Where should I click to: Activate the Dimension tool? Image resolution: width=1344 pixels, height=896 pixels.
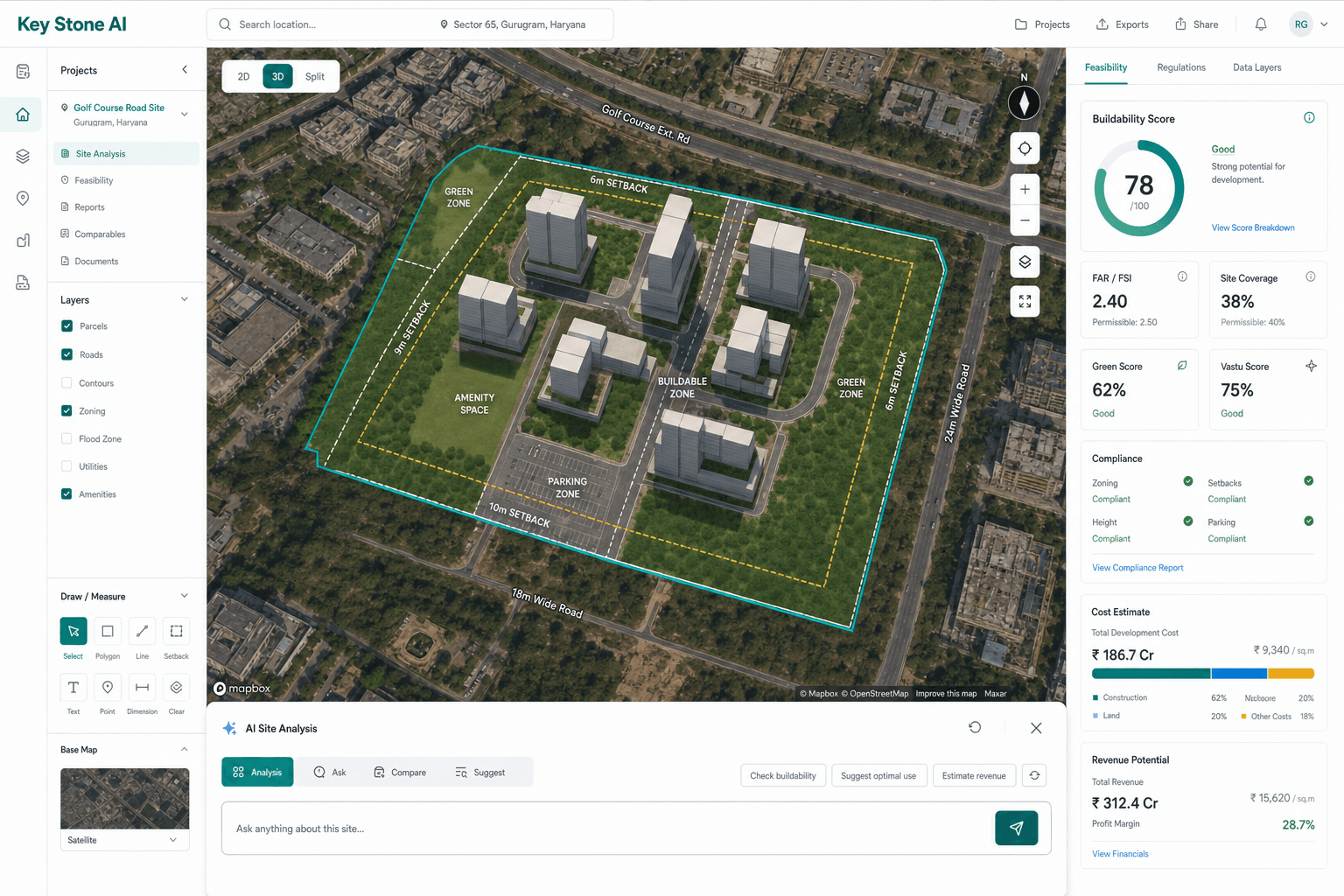142,687
